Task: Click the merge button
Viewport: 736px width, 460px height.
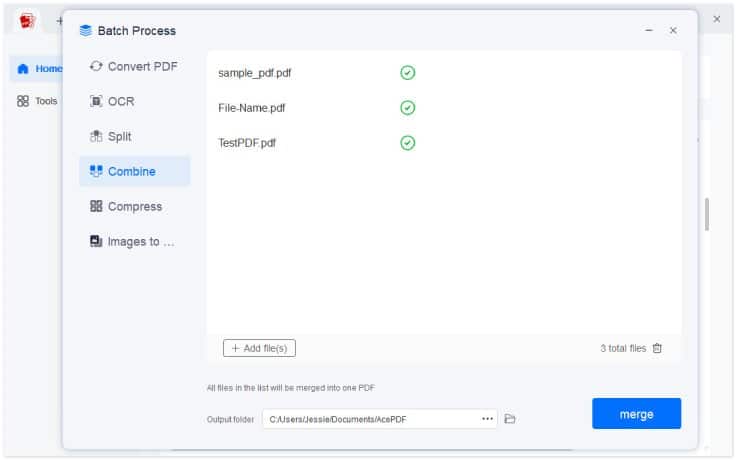Action: [x=636, y=414]
